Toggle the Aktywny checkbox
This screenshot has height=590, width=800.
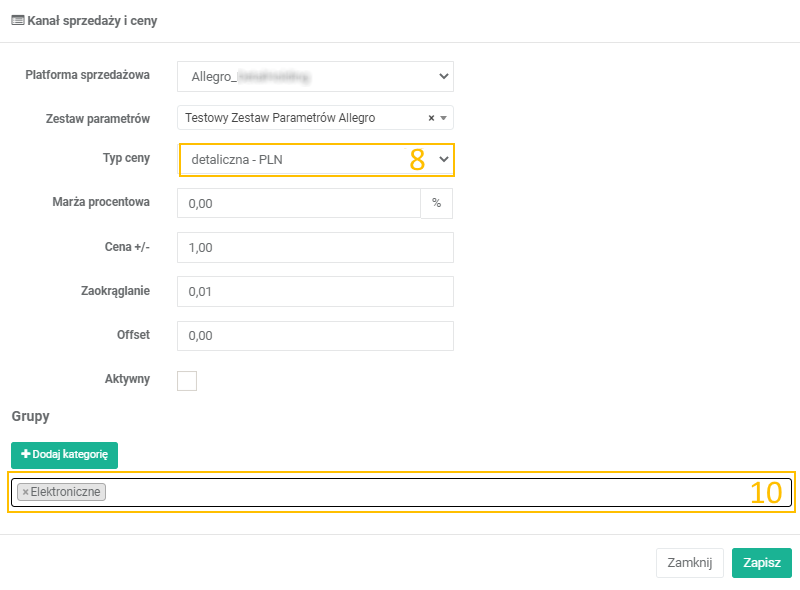(187, 381)
